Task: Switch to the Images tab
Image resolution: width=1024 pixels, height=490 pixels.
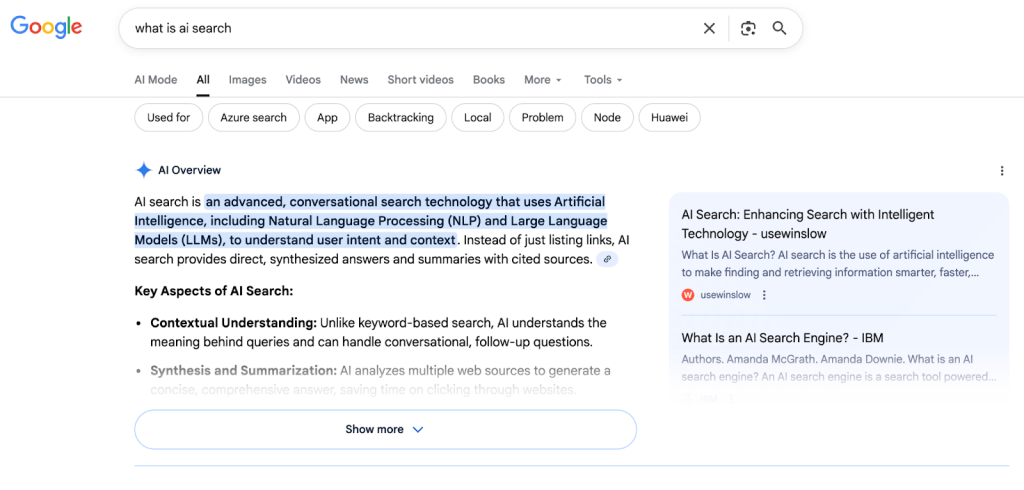Action: coord(247,80)
